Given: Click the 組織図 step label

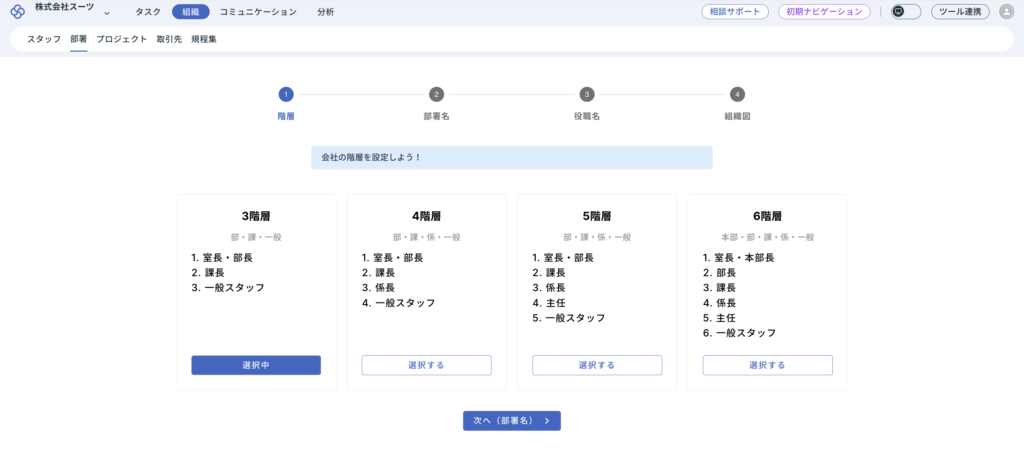Looking at the screenshot, I should tap(737, 116).
